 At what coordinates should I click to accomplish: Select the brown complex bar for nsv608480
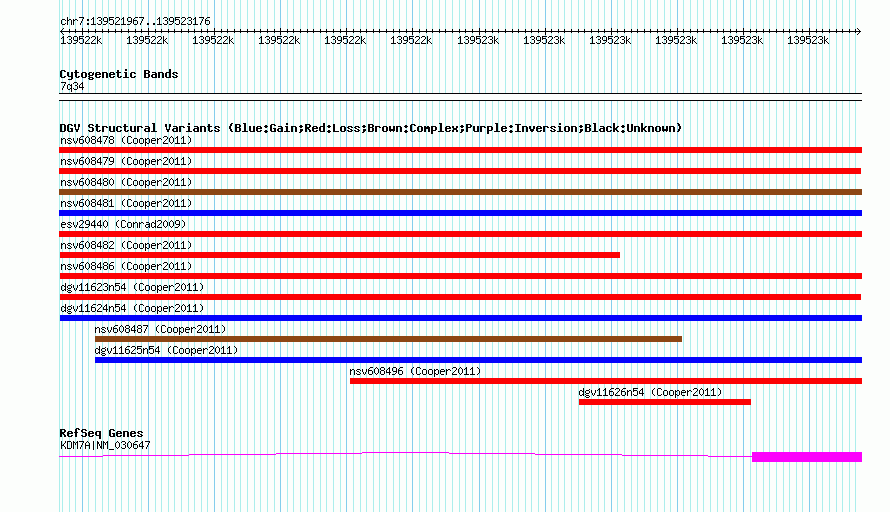[x=460, y=192]
